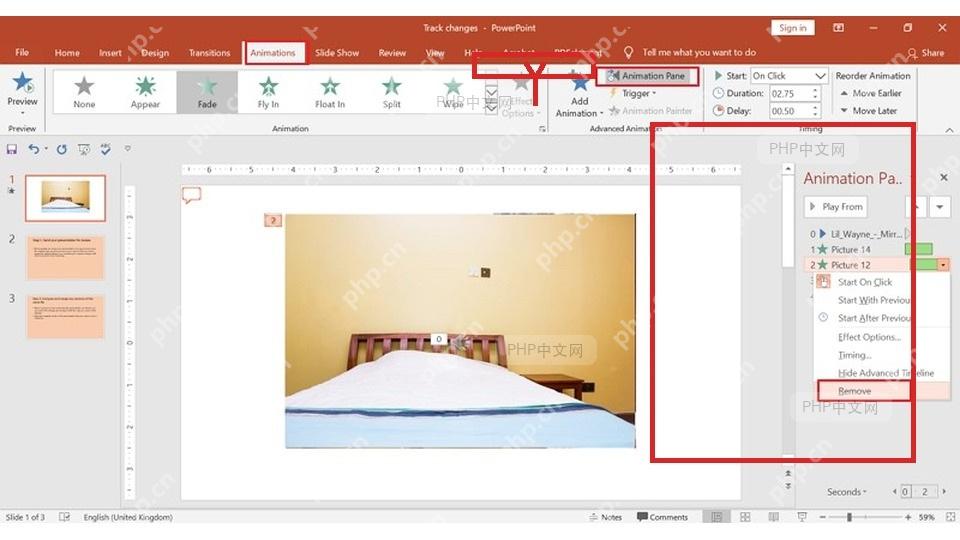The height and width of the screenshot is (540, 960).
Task: Apply the Appear animation effect
Action: click(145, 92)
